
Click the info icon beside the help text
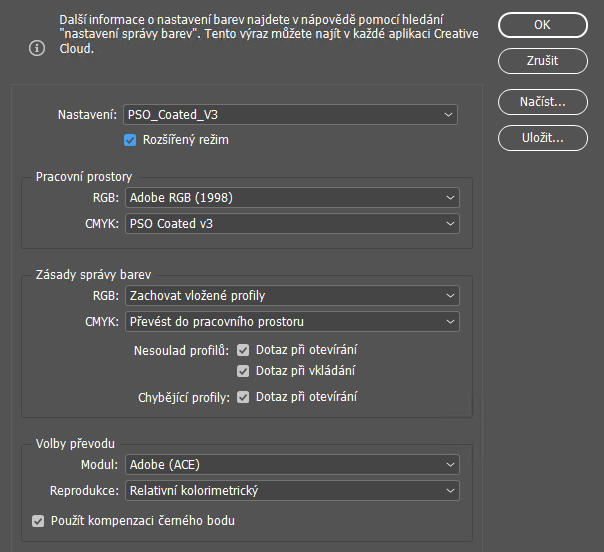[x=38, y=47]
